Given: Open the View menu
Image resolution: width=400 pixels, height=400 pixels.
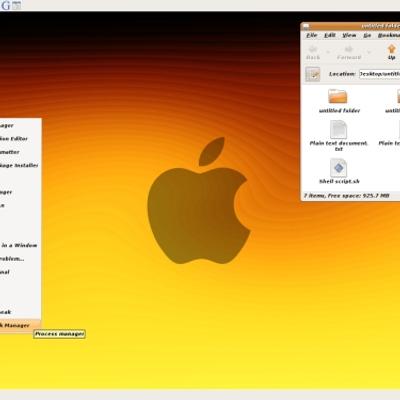Looking at the screenshot, I should [x=349, y=35].
